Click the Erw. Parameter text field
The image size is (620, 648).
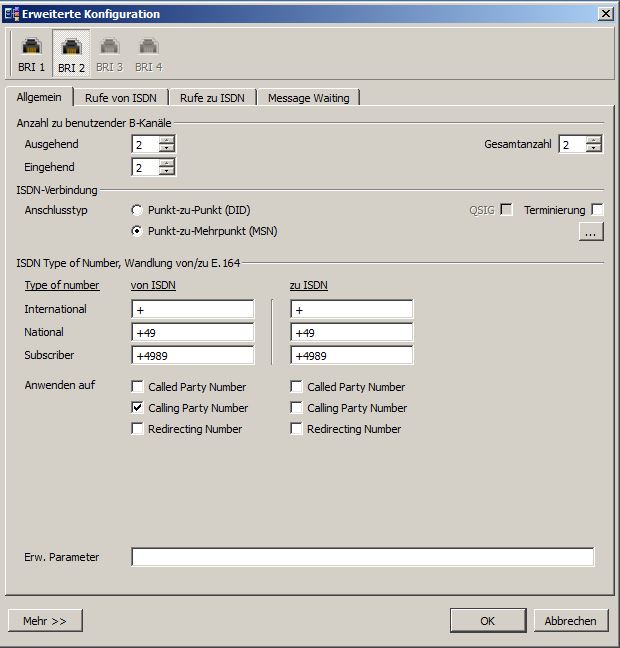click(x=362, y=557)
